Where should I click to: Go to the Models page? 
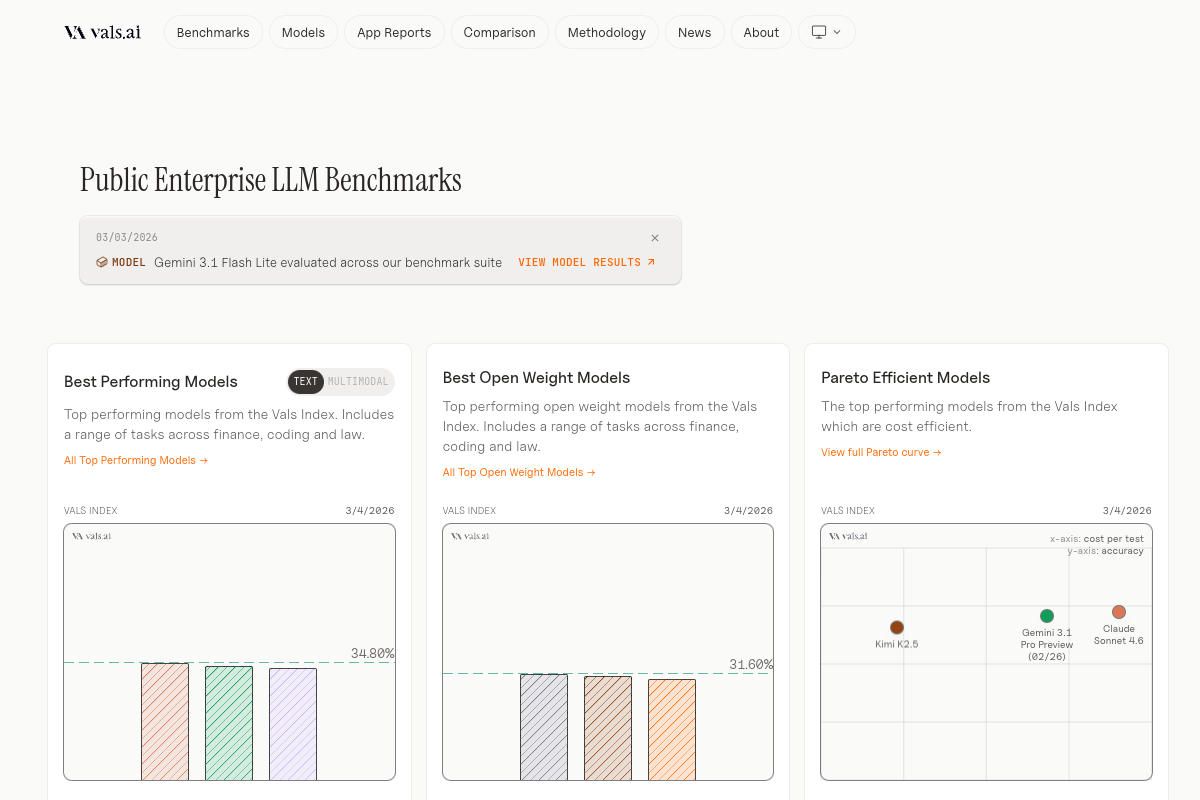pyautogui.click(x=303, y=32)
